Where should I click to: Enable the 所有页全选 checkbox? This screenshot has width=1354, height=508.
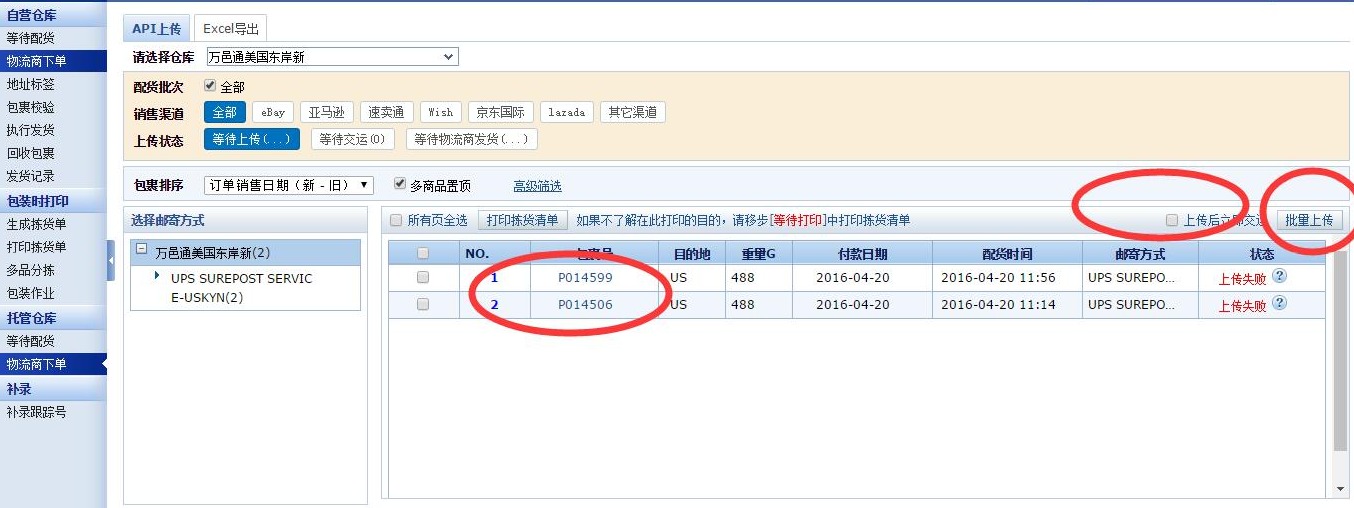397,220
